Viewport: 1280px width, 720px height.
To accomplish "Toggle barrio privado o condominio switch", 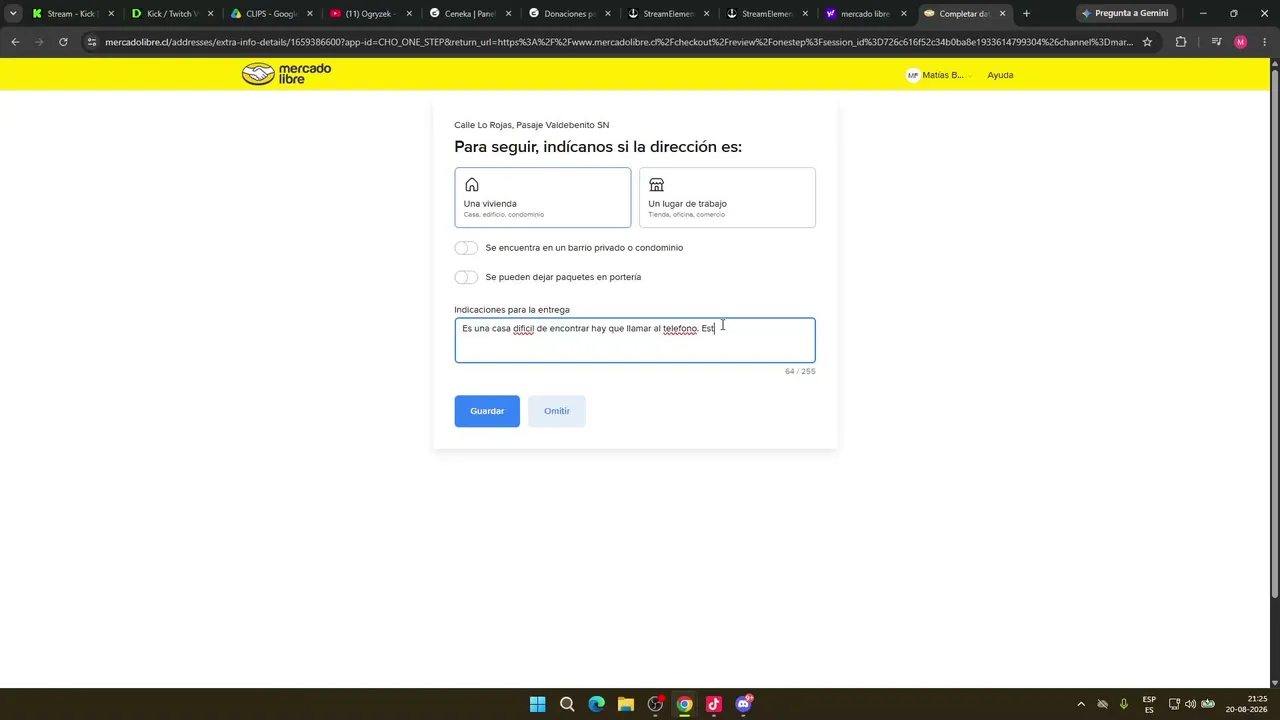I will (x=466, y=248).
